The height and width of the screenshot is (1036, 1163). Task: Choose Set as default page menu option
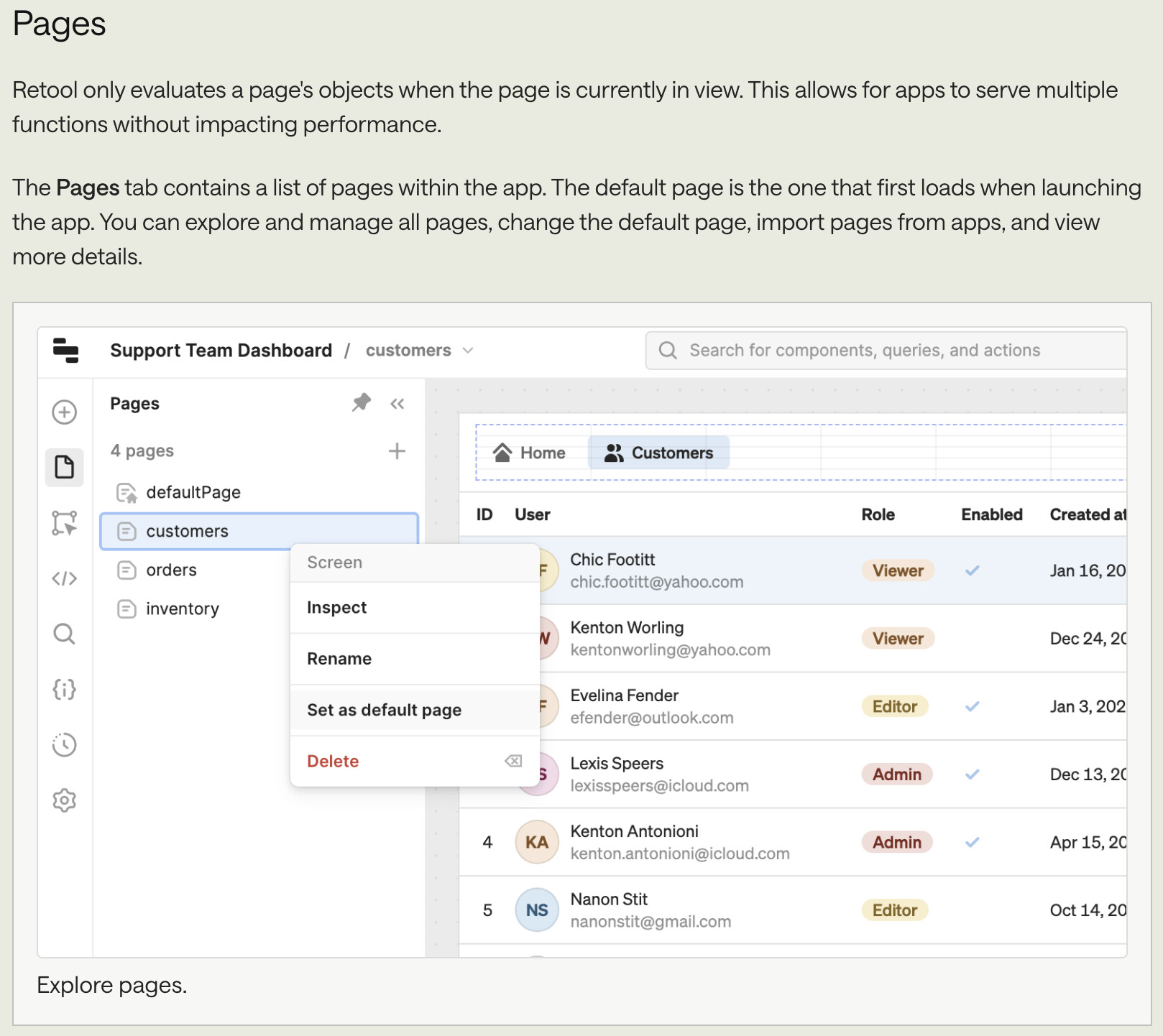pyautogui.click(x=385, y=710)
